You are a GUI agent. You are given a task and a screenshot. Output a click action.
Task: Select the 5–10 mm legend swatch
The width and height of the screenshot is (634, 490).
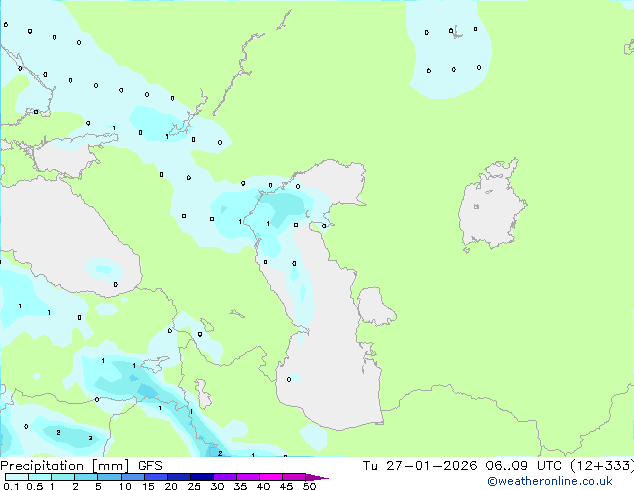click(x=109, y=477)
